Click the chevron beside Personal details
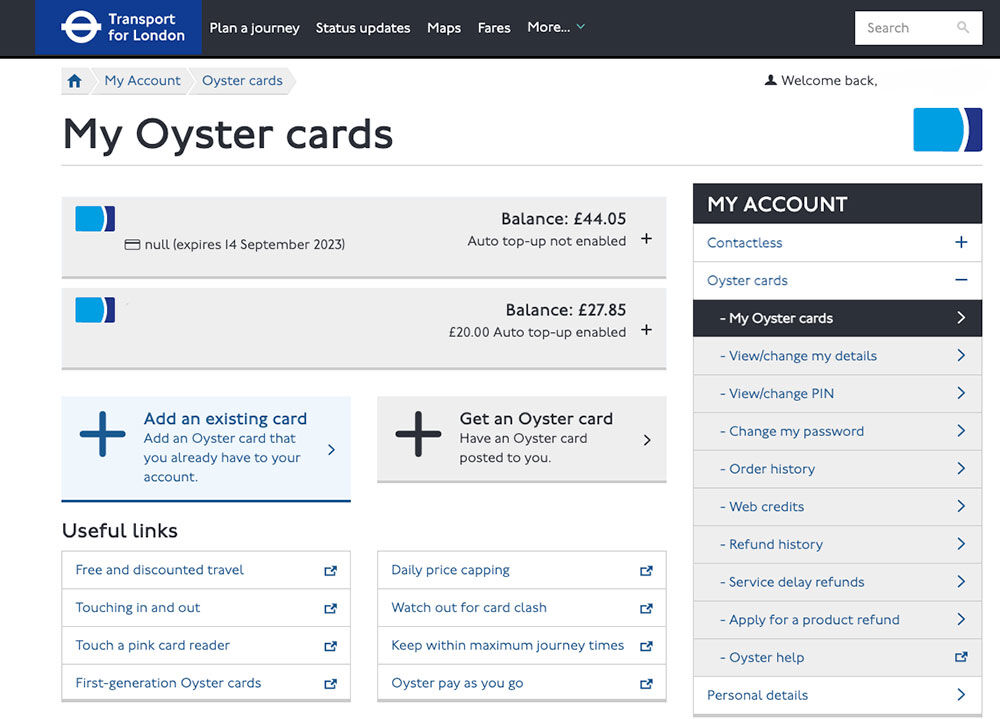 click(x=961, y=694)
